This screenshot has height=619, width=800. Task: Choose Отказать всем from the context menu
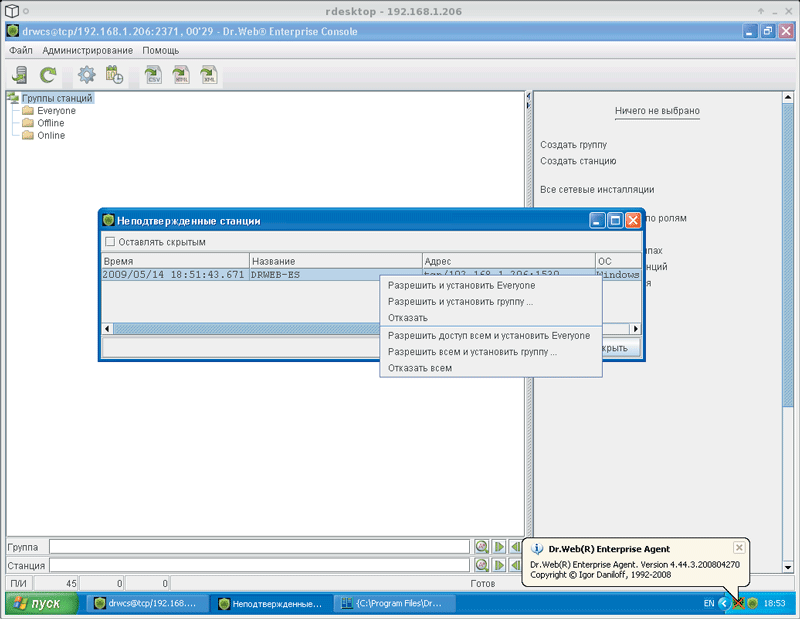[491, 368]
